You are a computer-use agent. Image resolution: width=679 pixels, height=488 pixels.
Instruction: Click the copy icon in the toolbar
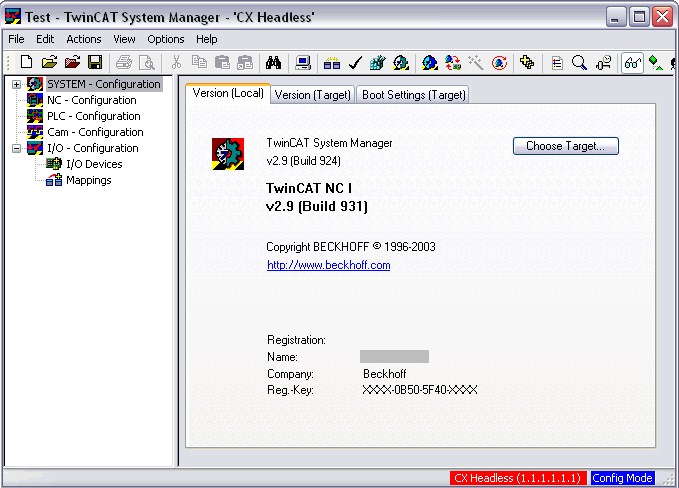(199, 63)
